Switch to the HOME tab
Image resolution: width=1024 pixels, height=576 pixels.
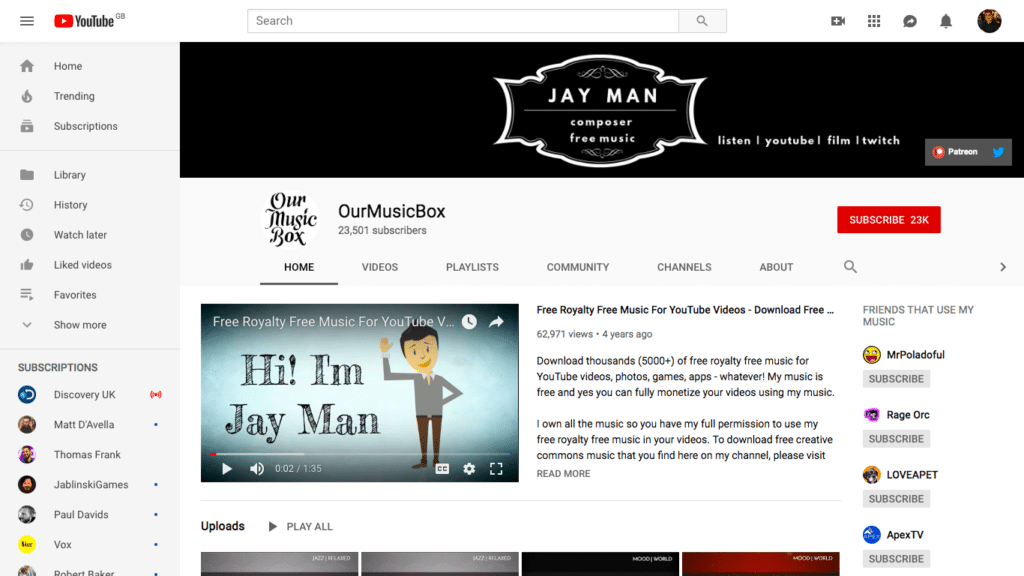[x=299, y=268]
